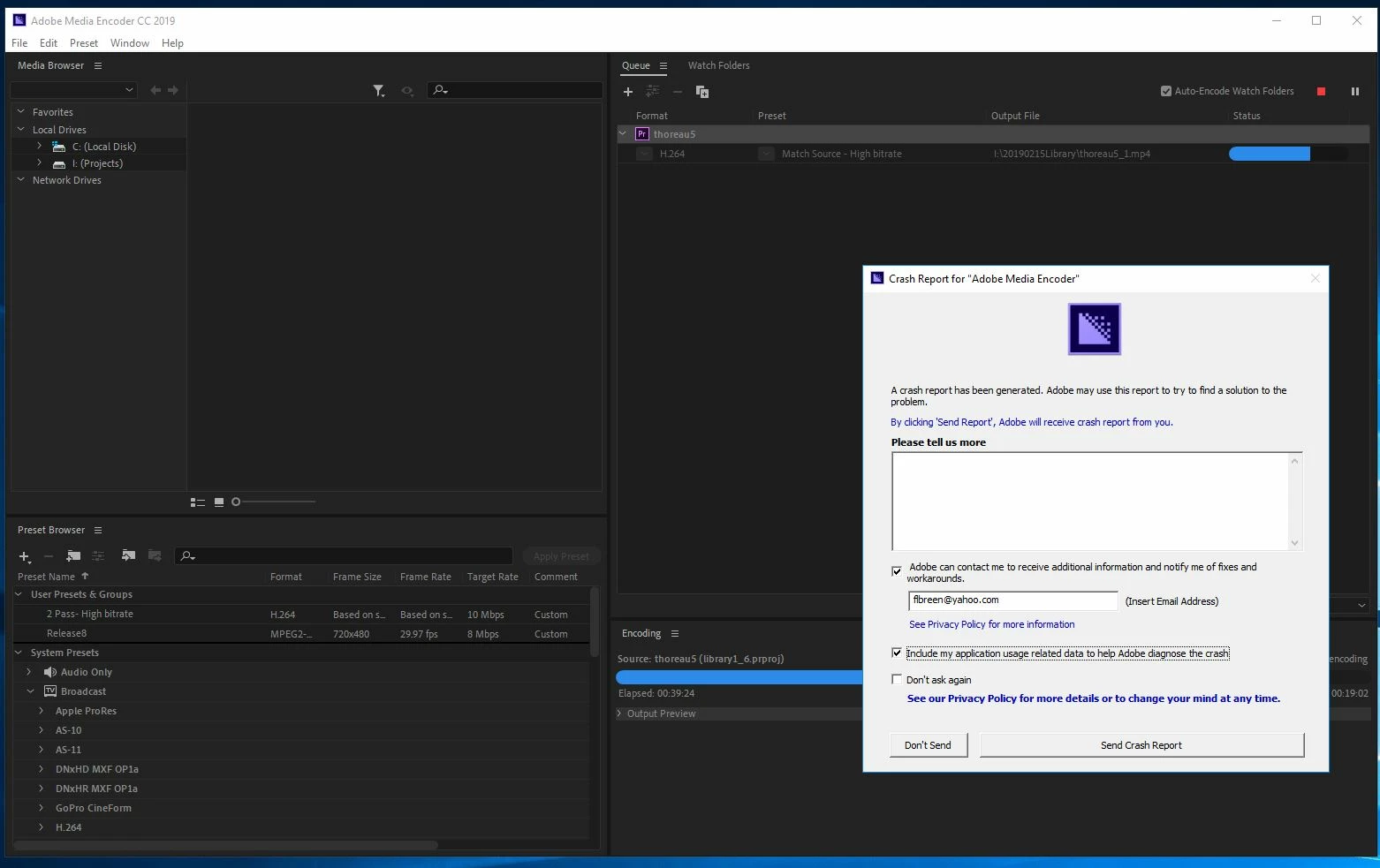Collapse the Network Drives node
The height and width of the screenshot is (868, 1380).
(21, 180)
